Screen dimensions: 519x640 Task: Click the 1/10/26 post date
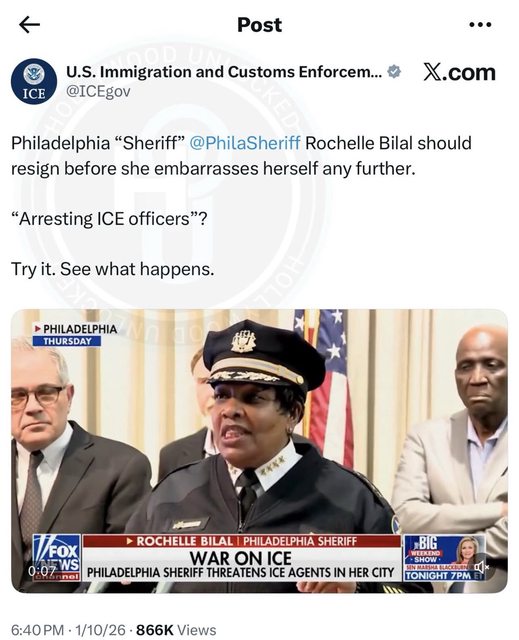click(x=100, y=629)
